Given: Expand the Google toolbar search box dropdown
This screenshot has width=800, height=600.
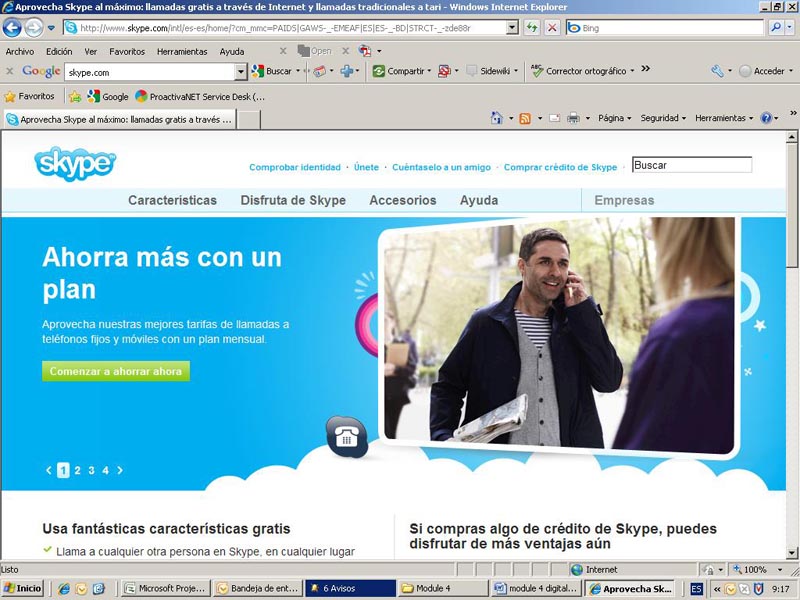Looking at the screenshot, I should click(241, 72).
